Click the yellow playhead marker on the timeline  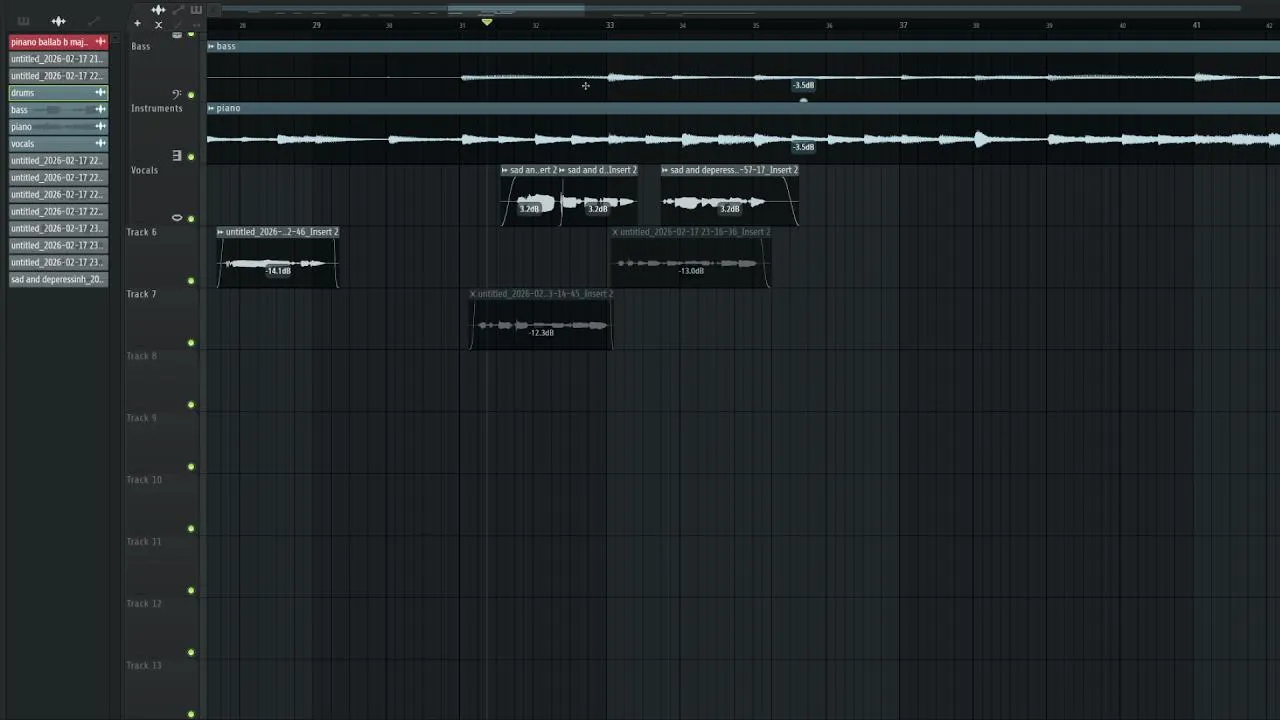tap(487, 22)
